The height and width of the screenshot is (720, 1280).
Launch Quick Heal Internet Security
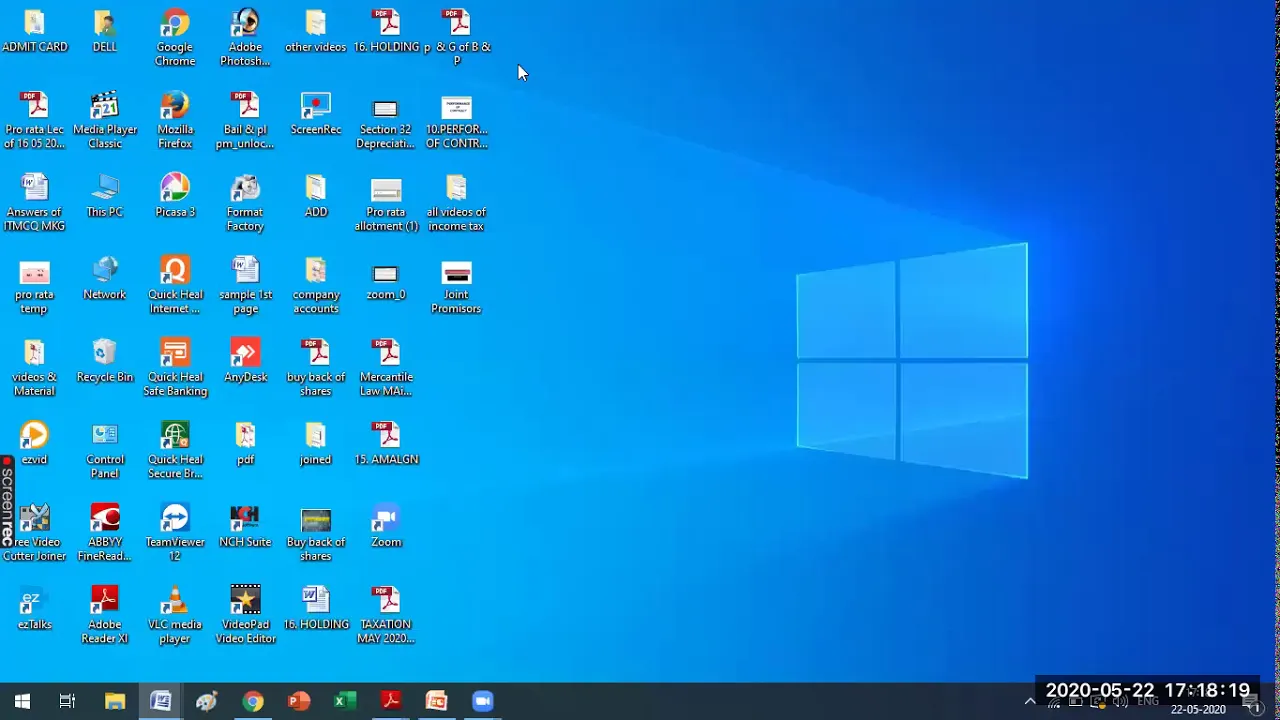[x=175, y=286]
